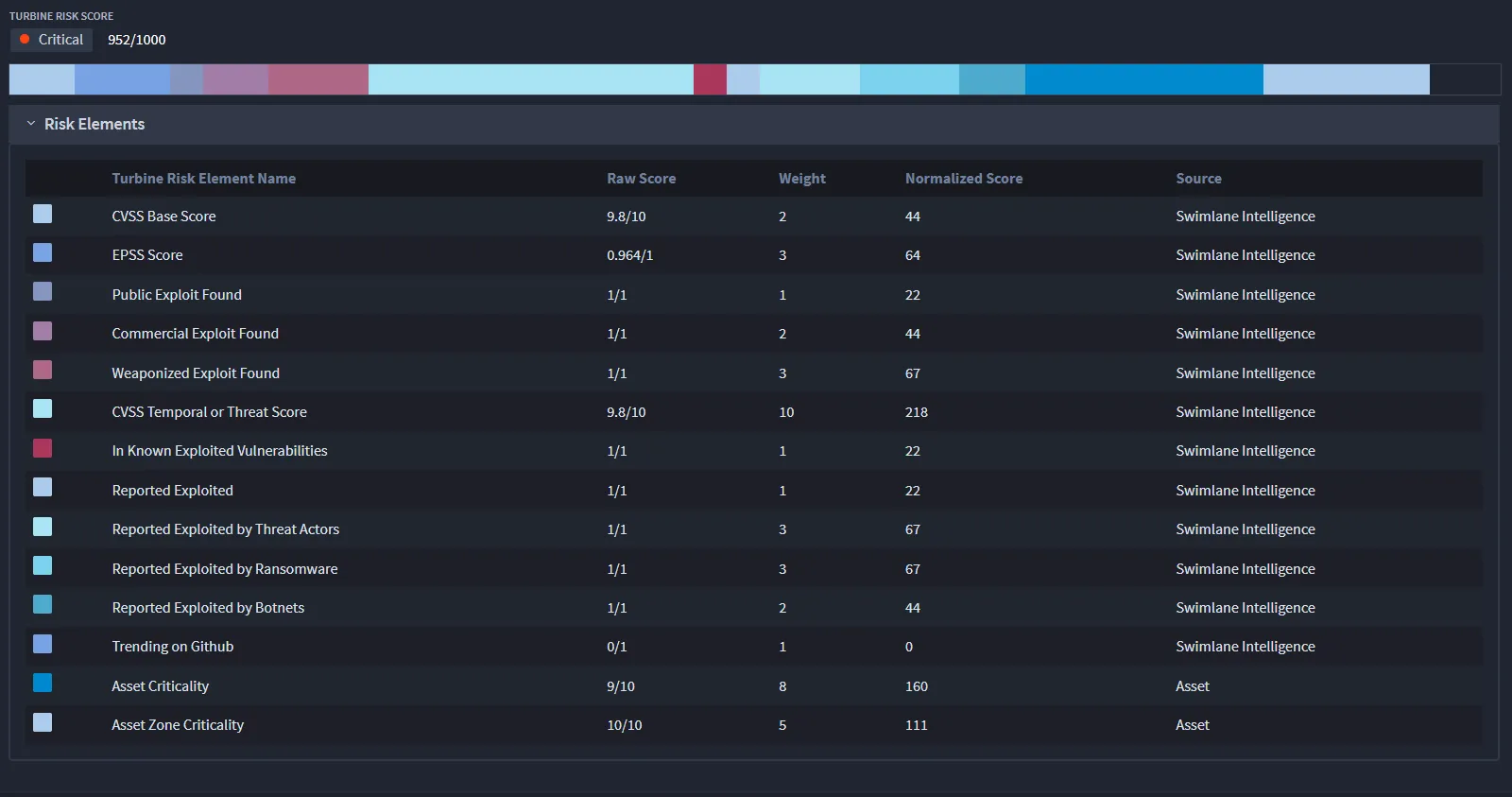The image size is (1512, 797).
Task: Select the Asset Criticality color swatch
Action: tap(43, 683)
